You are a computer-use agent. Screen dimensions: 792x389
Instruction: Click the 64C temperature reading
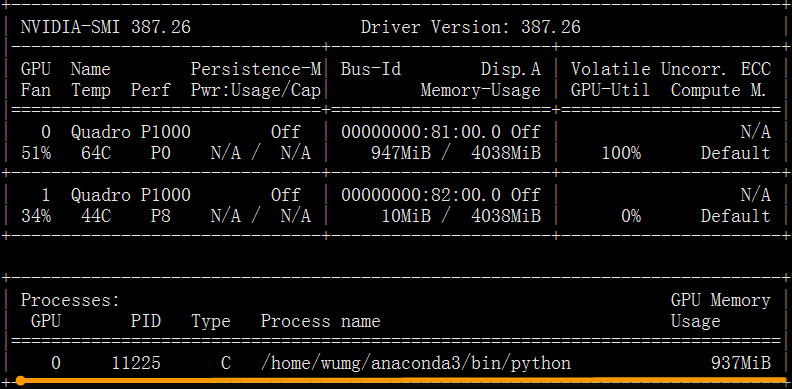(x=96, y=153)
